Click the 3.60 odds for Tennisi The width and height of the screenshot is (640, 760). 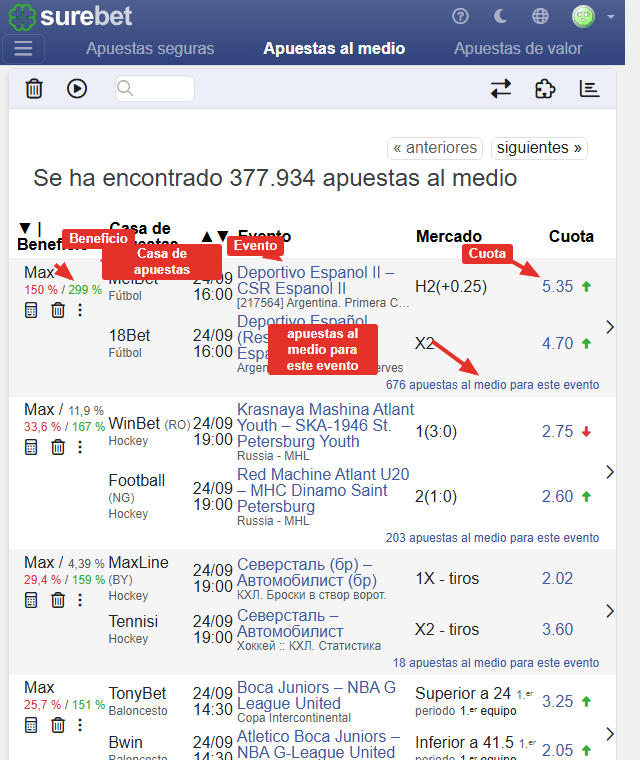558,629
